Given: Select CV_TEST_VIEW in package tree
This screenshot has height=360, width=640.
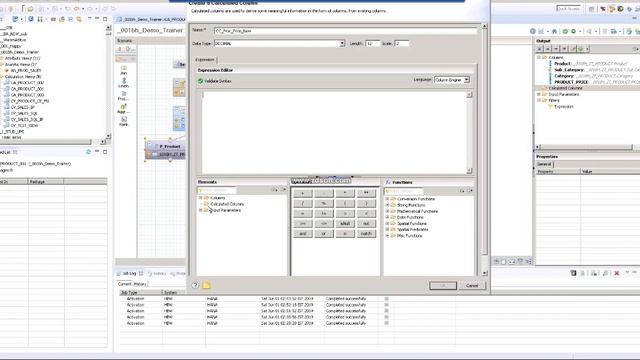Looking at the screenshot, I should (x=24, y=126).
